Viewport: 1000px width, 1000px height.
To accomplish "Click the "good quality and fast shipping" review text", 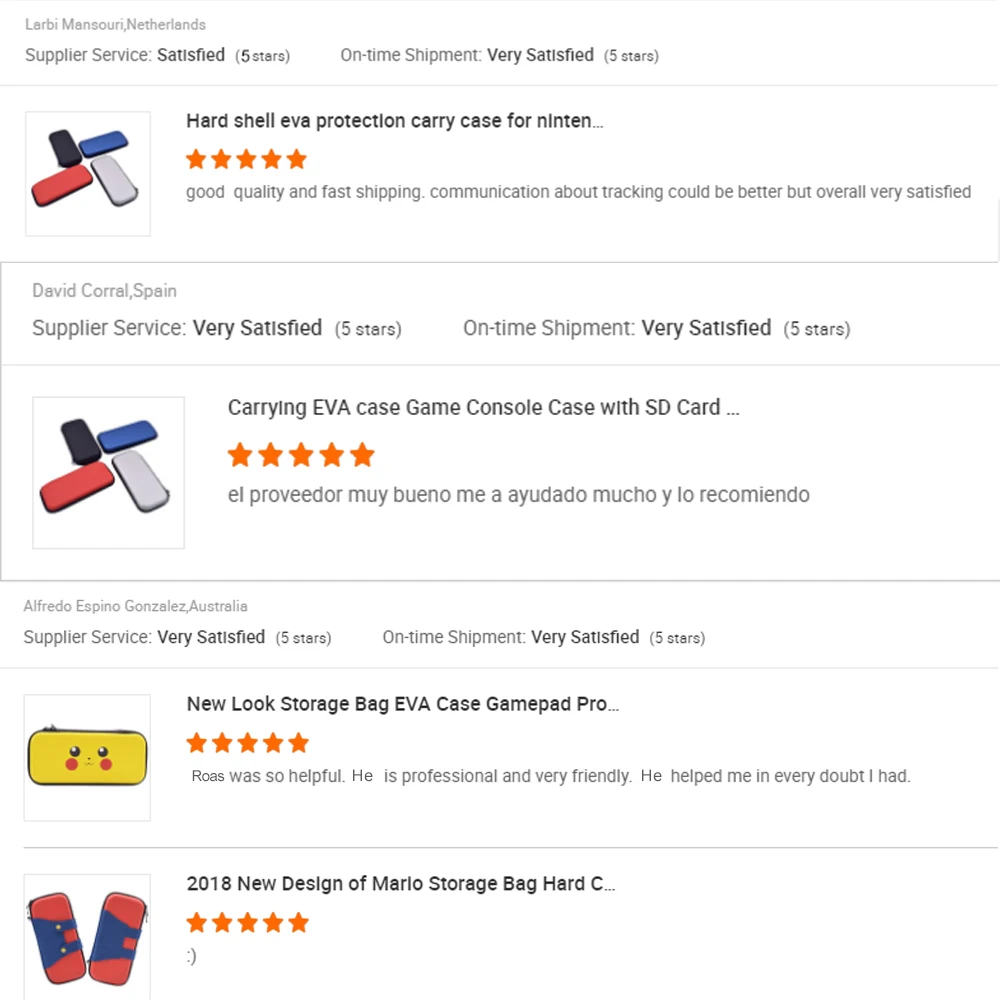I will coord(578,192).
